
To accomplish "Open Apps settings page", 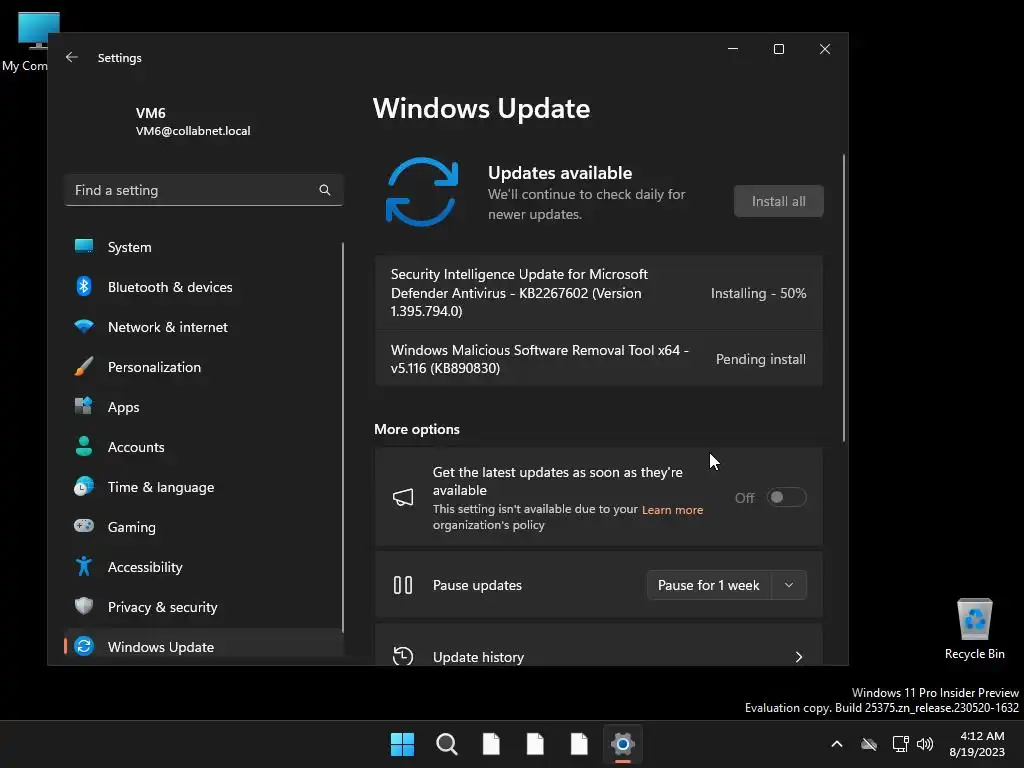I will coord(204,407).
